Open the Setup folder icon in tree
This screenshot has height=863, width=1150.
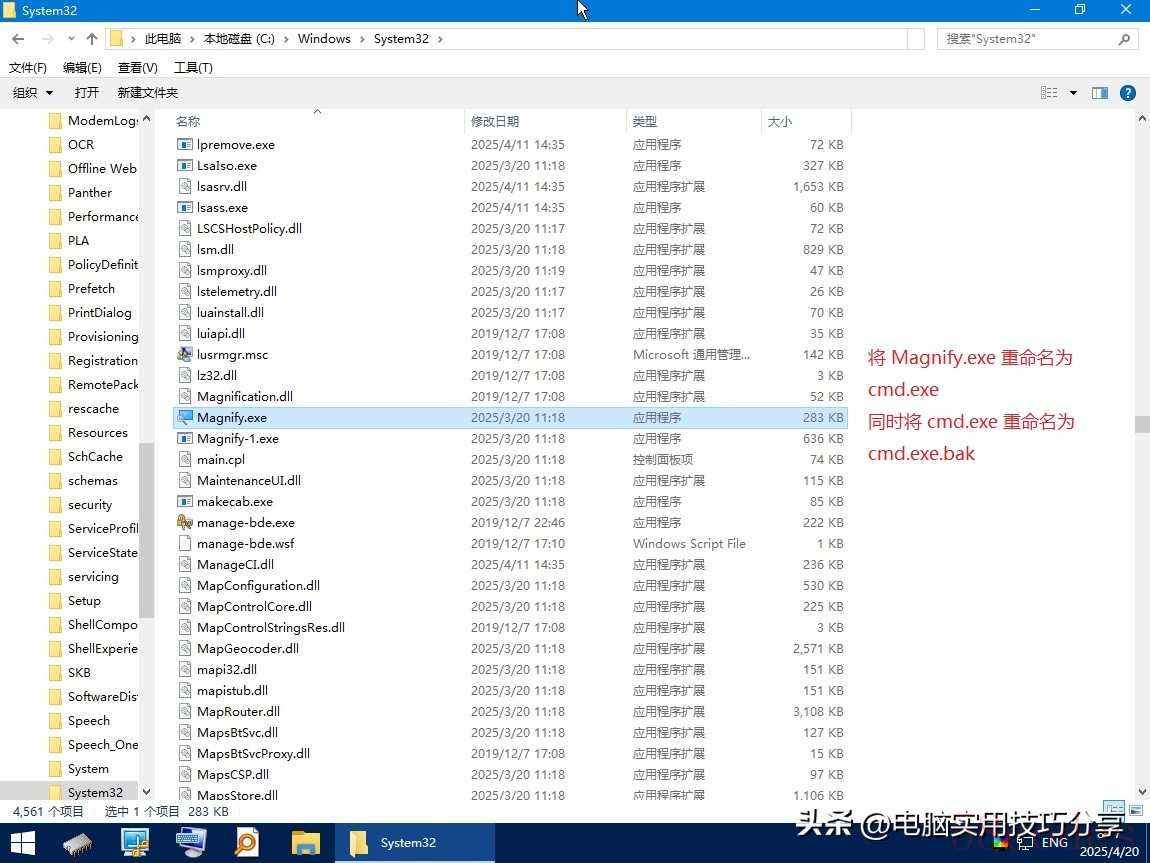click(x=55, y=601)
